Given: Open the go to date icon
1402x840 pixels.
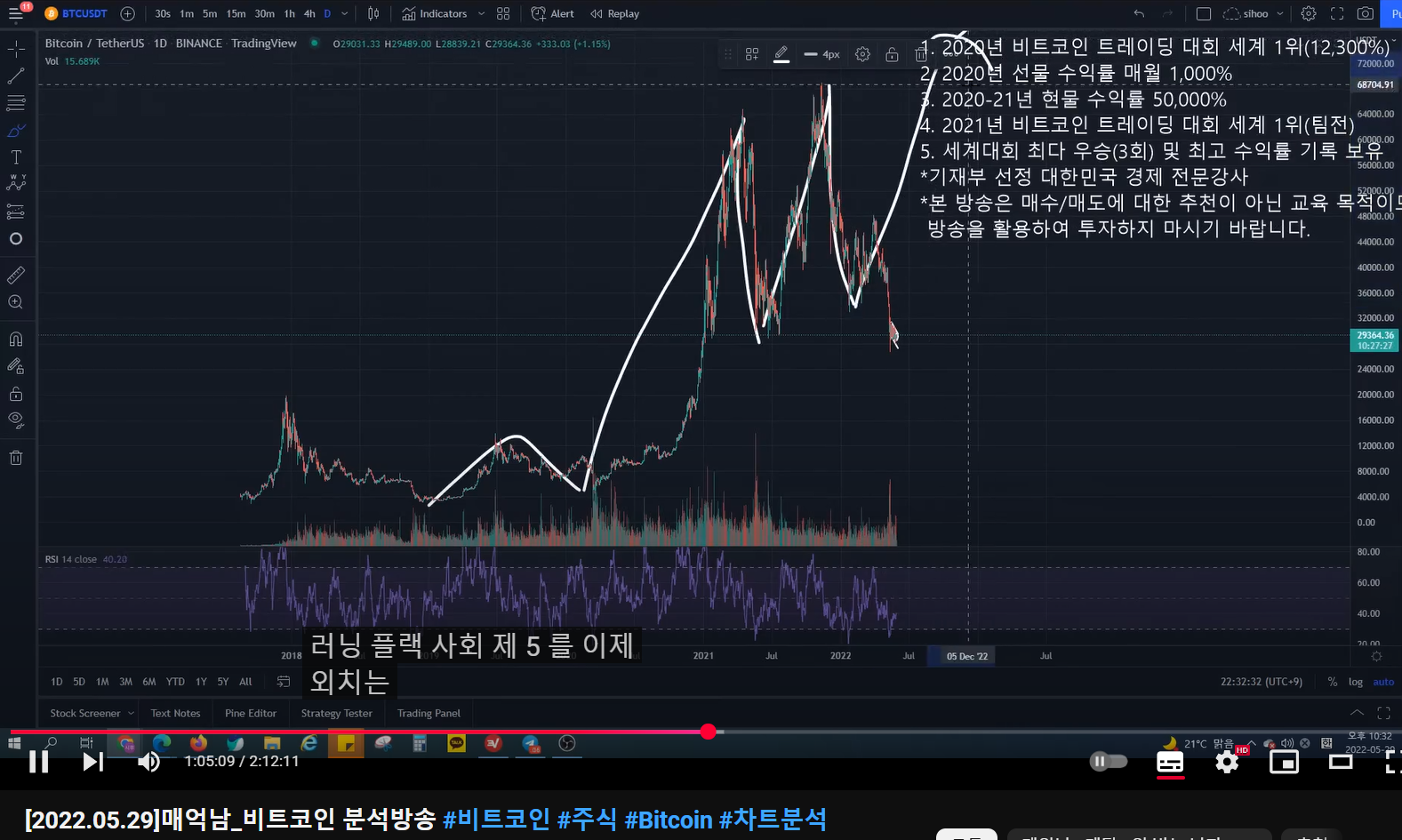Looking at the screenshot, I should coord(284,682).
